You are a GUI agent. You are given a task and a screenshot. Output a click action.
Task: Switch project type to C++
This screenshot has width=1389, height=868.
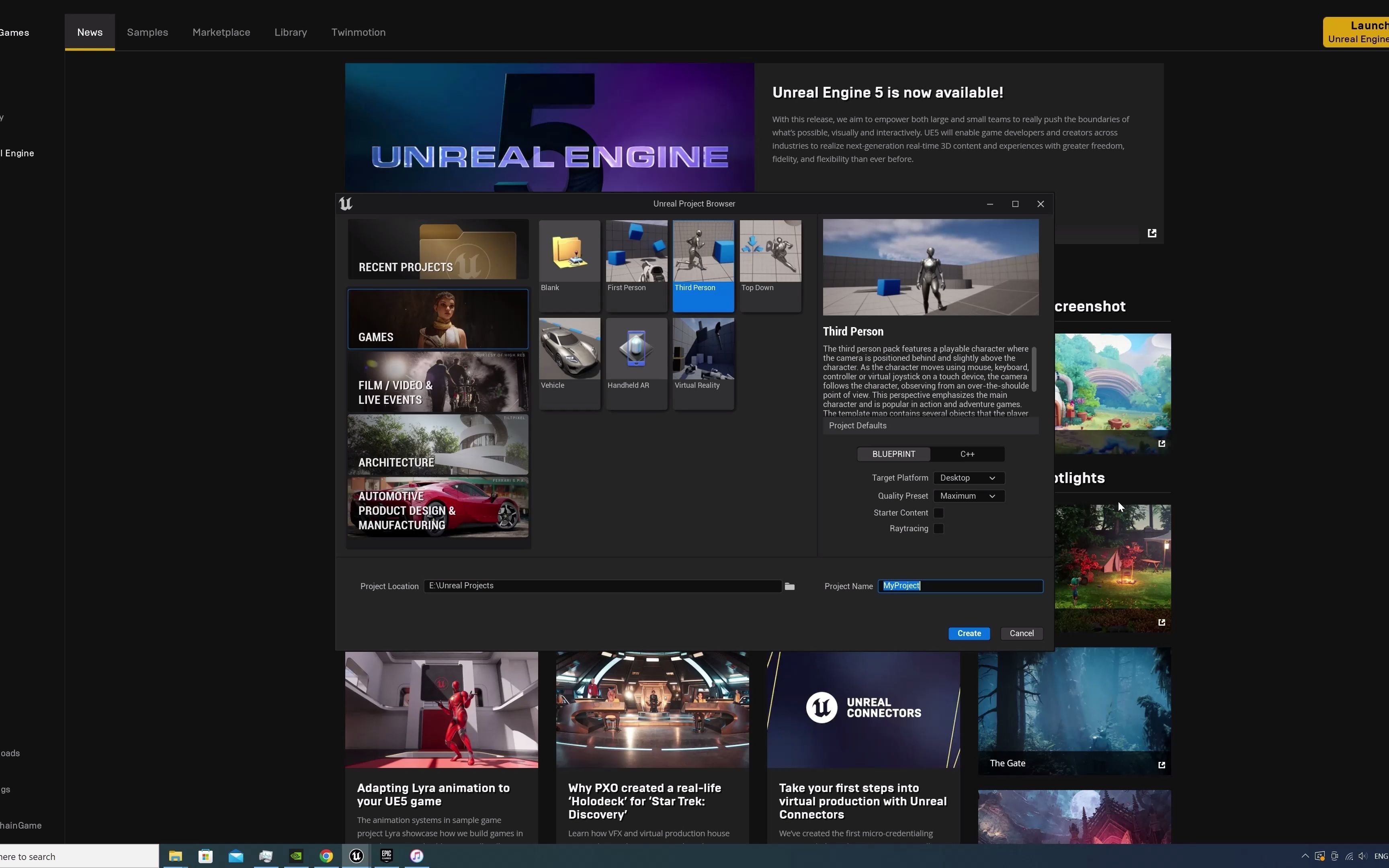967,454
